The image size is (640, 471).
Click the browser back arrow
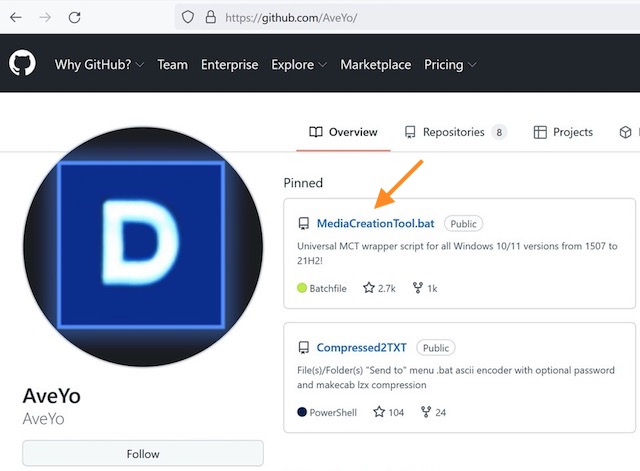16,17
